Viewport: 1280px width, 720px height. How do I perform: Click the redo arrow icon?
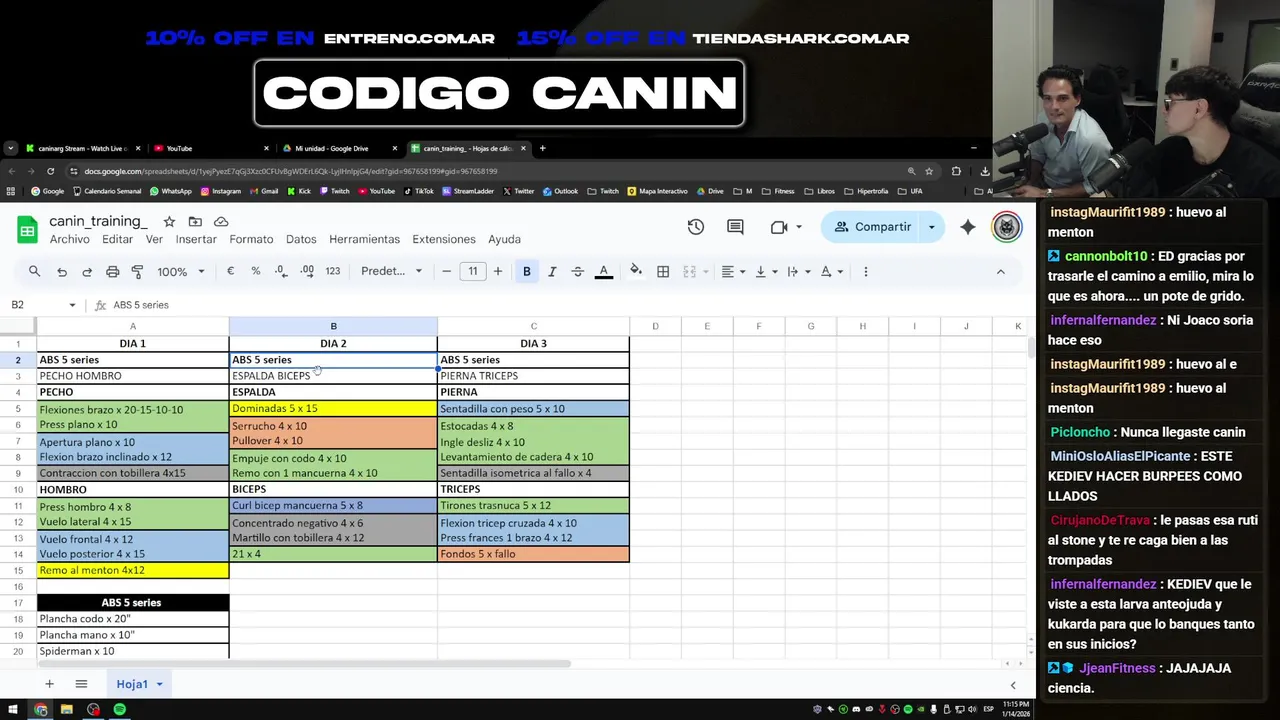click(x=87, y=271)
